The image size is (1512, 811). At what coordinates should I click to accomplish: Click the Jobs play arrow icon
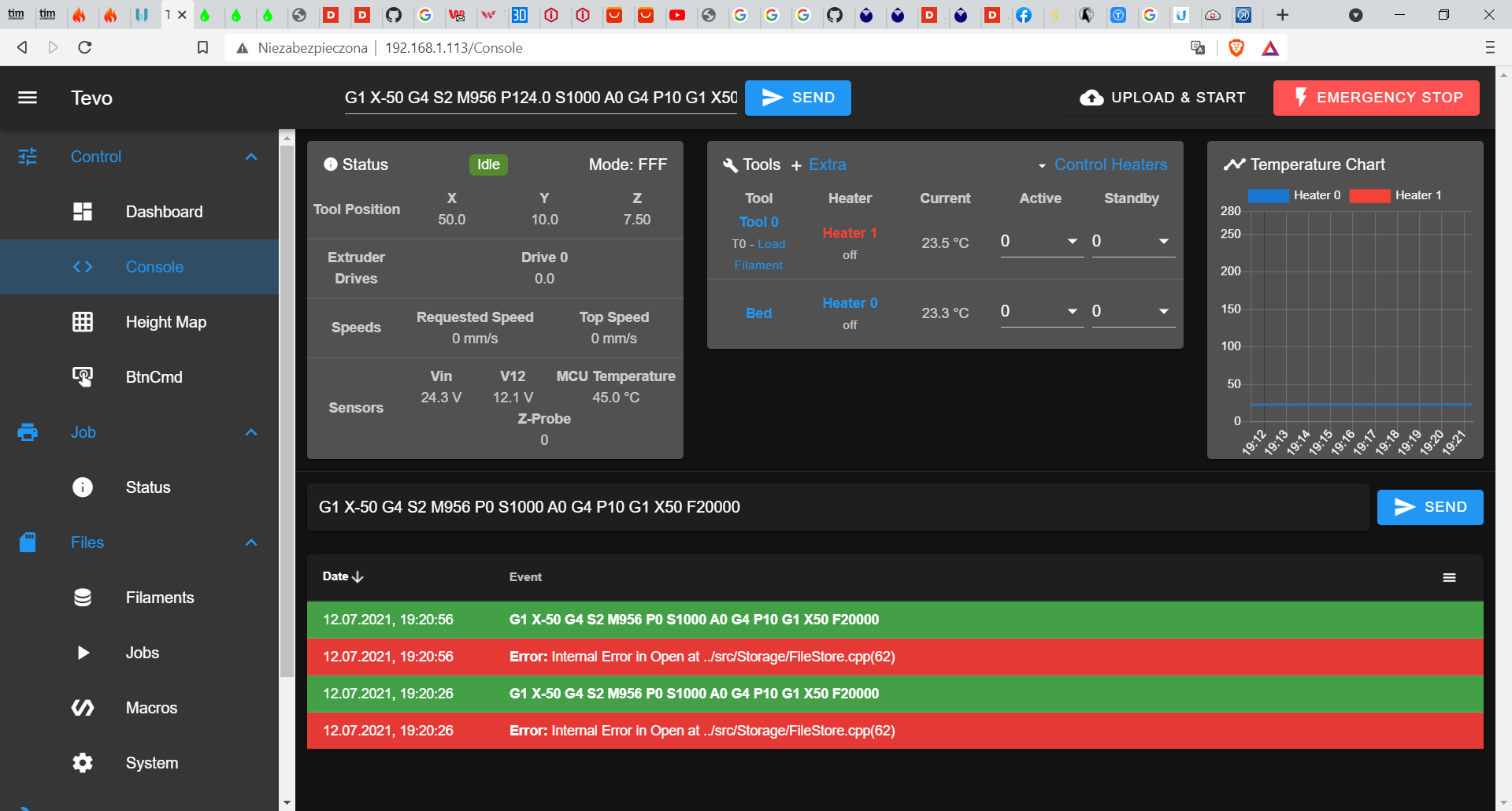(x=83, y=653)
